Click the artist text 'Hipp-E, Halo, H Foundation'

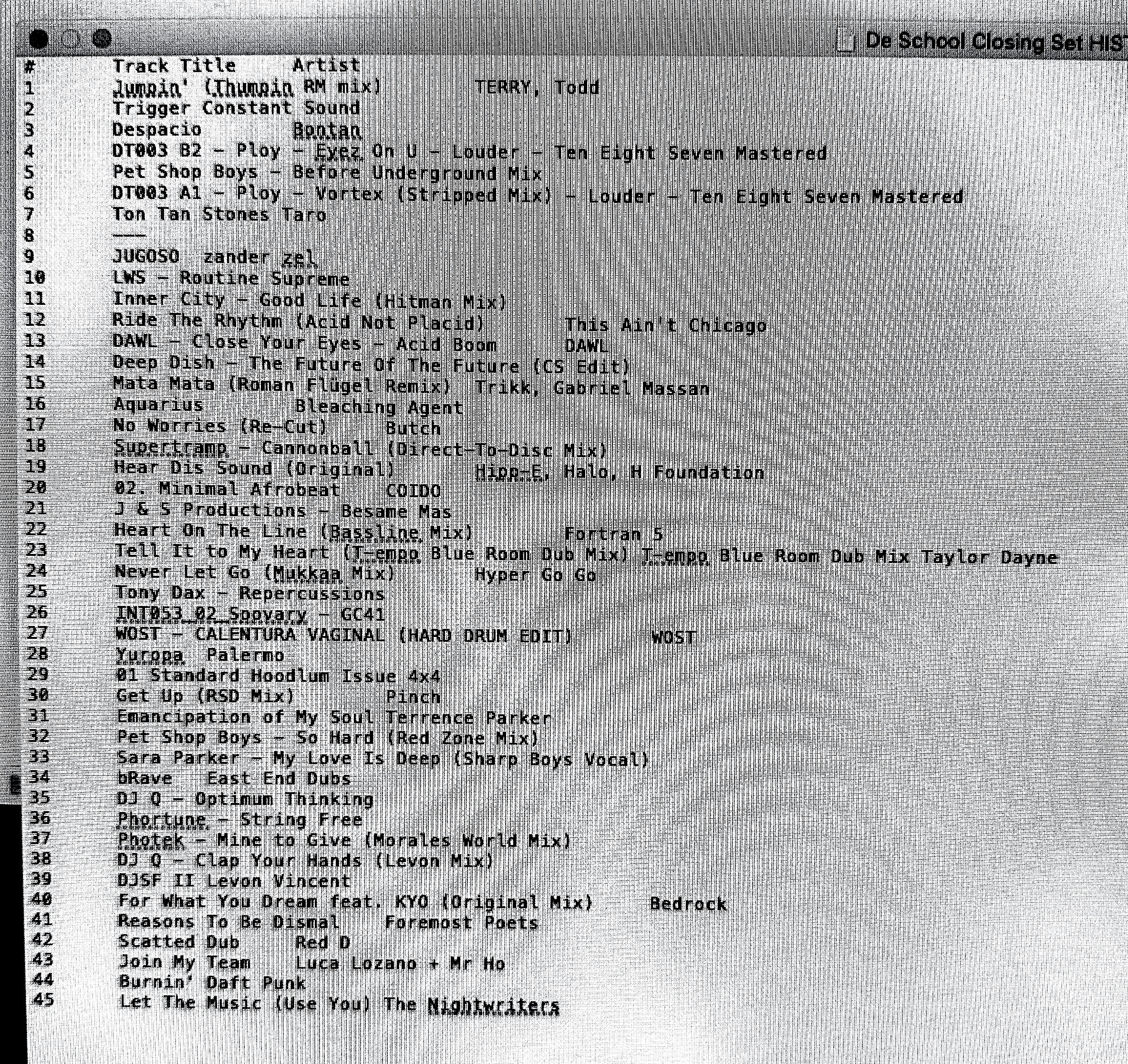pos(619,472)
